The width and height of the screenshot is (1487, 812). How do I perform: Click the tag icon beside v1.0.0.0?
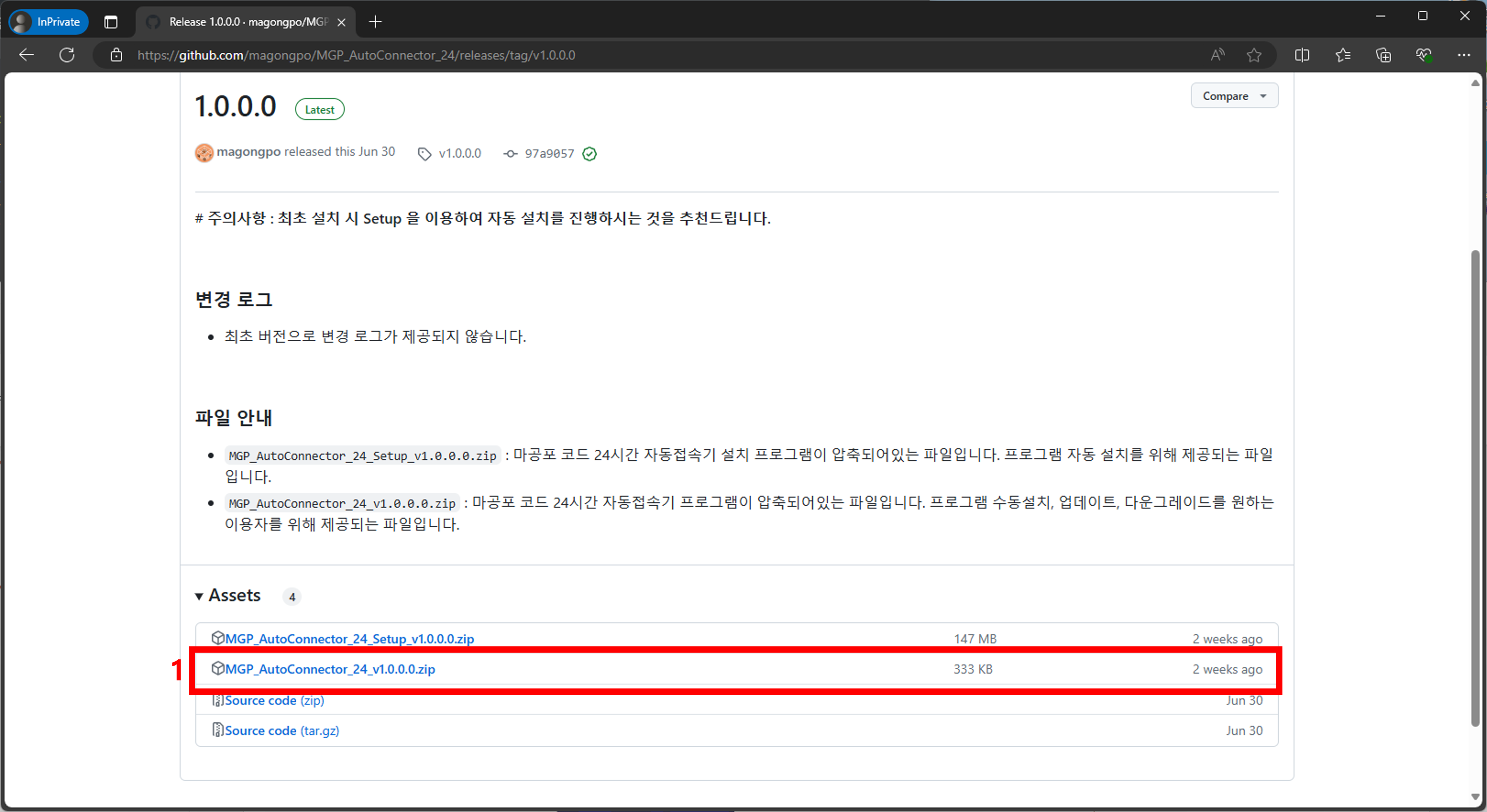[x=425, y=154]
